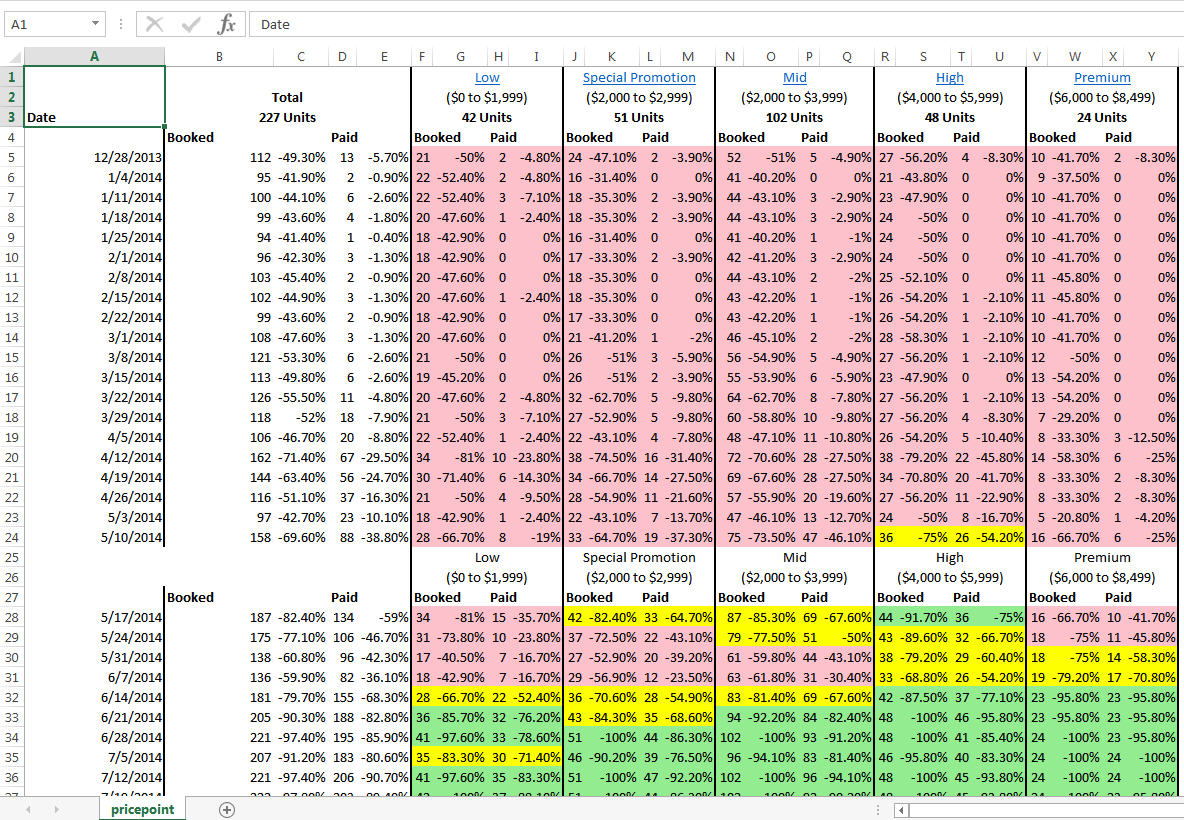
Task: Click the vertical ellipsis beside the Name Box
Action: pos(119,24)
